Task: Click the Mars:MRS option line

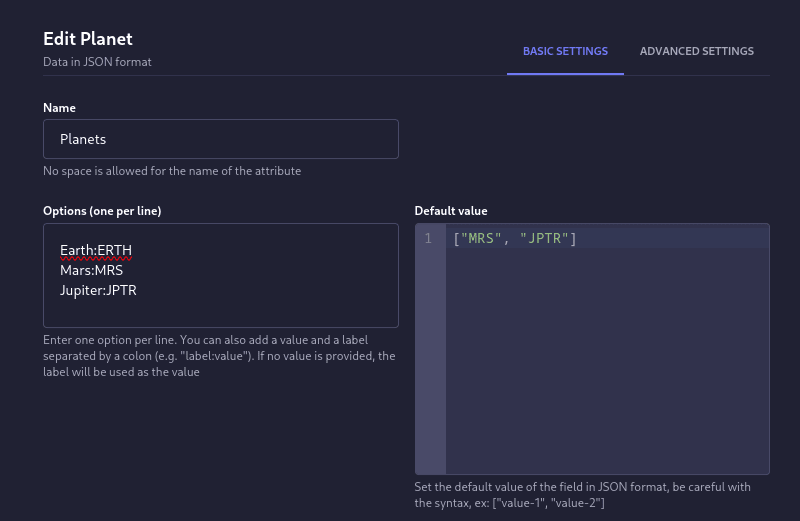Action: [x=91, y=270]
